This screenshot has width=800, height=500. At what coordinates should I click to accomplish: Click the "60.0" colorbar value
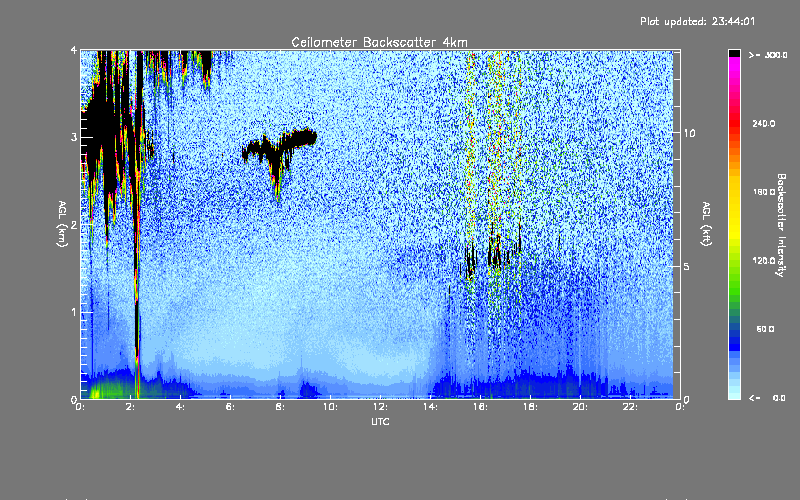click(765, 329)
